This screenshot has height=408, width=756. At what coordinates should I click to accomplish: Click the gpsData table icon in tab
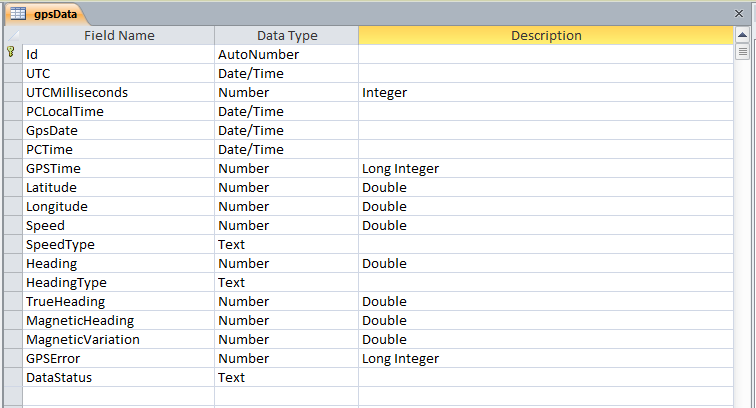pos(18,14)
